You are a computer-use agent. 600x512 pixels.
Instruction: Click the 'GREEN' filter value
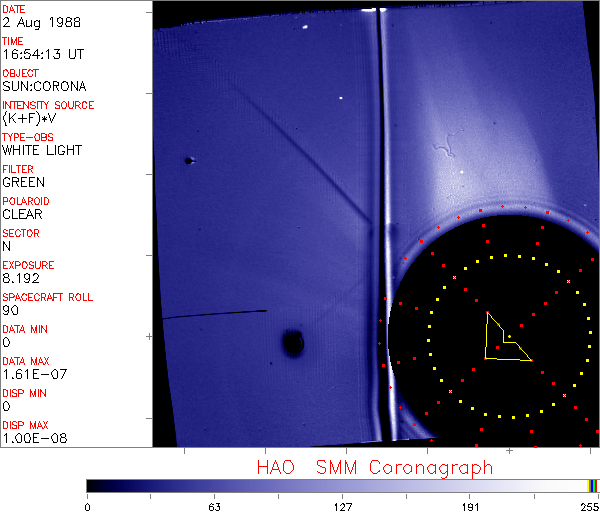pos(23,182)
